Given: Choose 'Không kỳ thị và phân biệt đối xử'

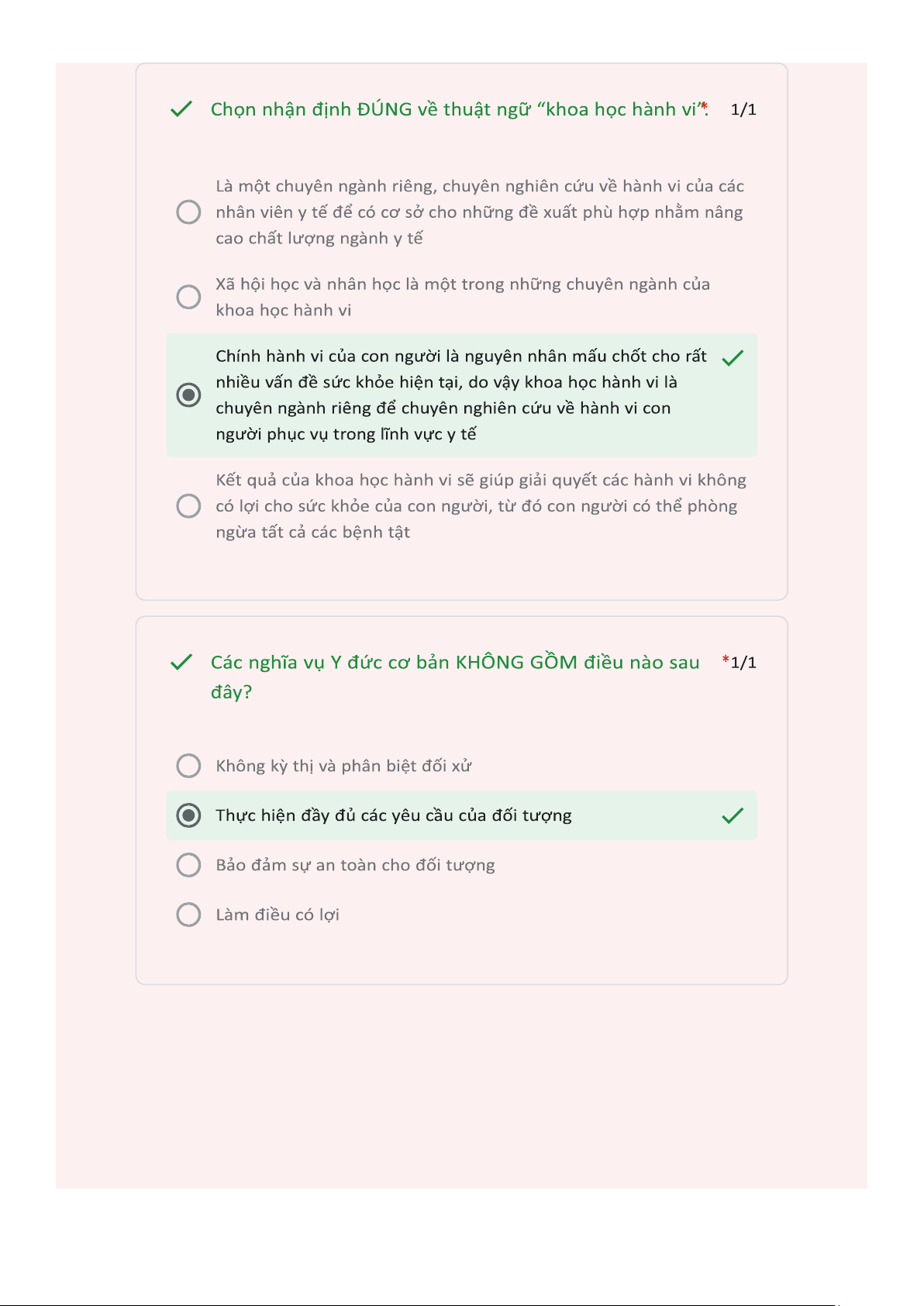Looking at the screenshot, I should coord(188,766).
